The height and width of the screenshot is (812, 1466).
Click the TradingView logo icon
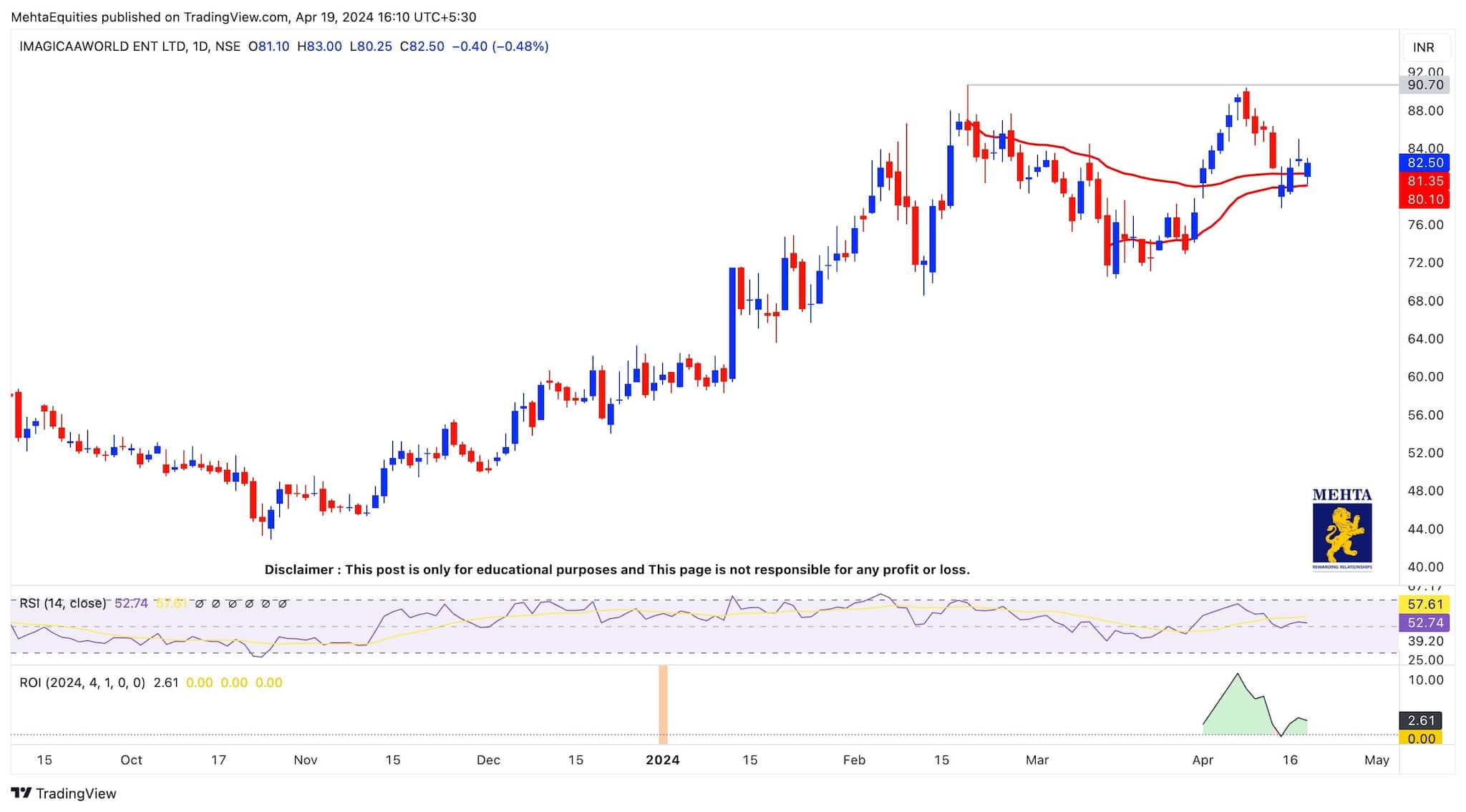click(21, 793)
